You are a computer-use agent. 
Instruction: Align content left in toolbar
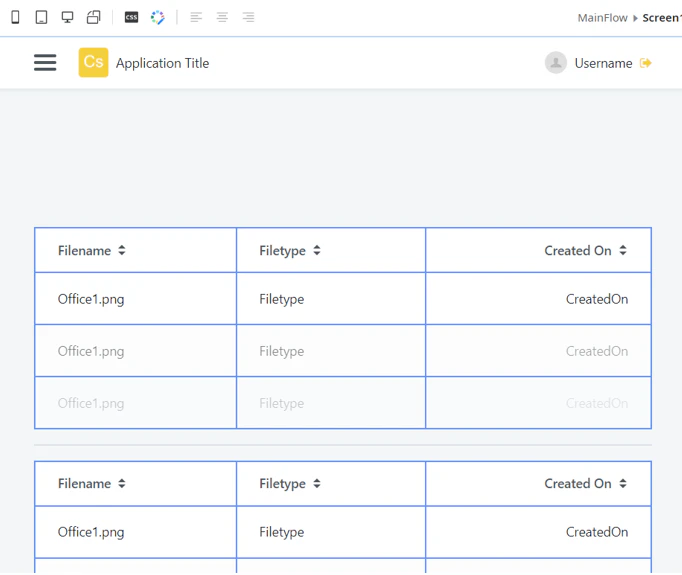click(x=196, y=17)
